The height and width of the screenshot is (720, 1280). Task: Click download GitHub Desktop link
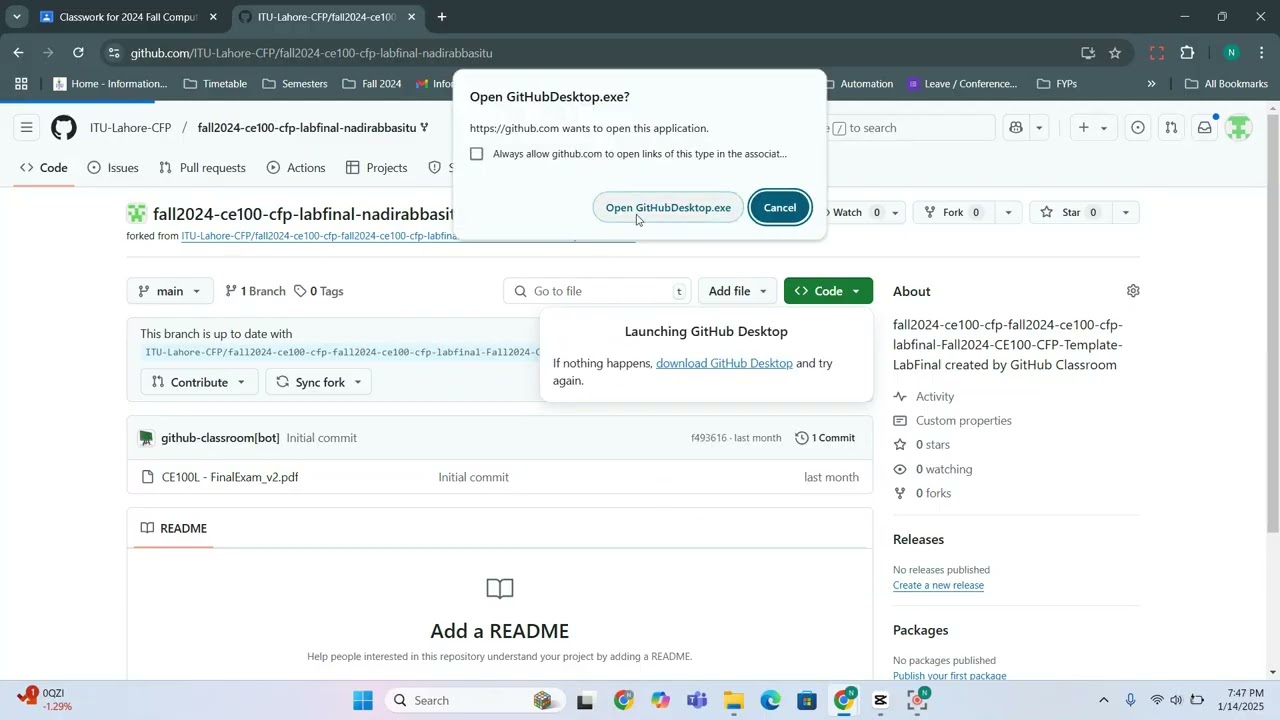pos(724,364)
